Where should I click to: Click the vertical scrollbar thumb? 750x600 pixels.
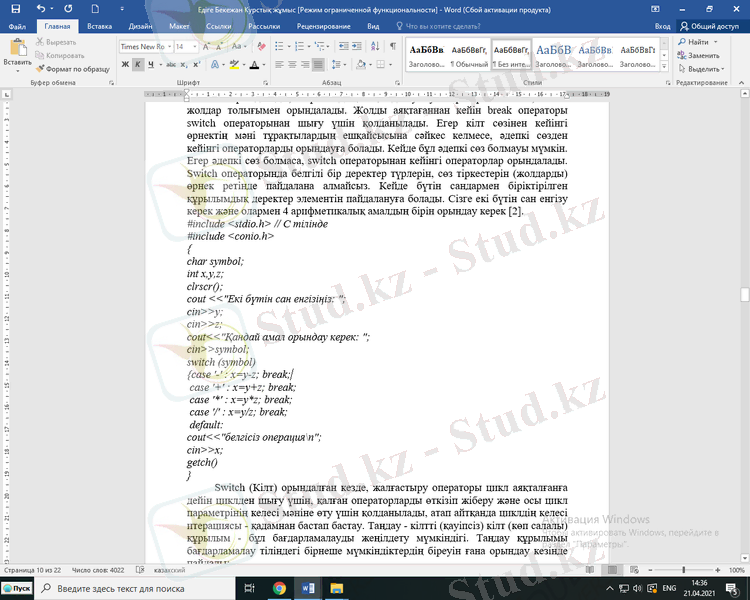click(x=745, y=294)
